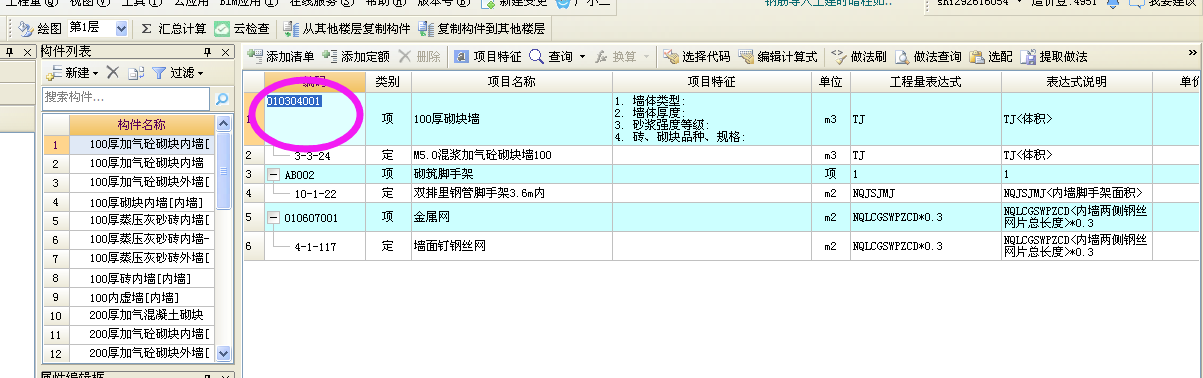Focus the 搜索构件 search box
Image resolution: width=1203 pixels, height=378 pixels.
coord(125,97)
